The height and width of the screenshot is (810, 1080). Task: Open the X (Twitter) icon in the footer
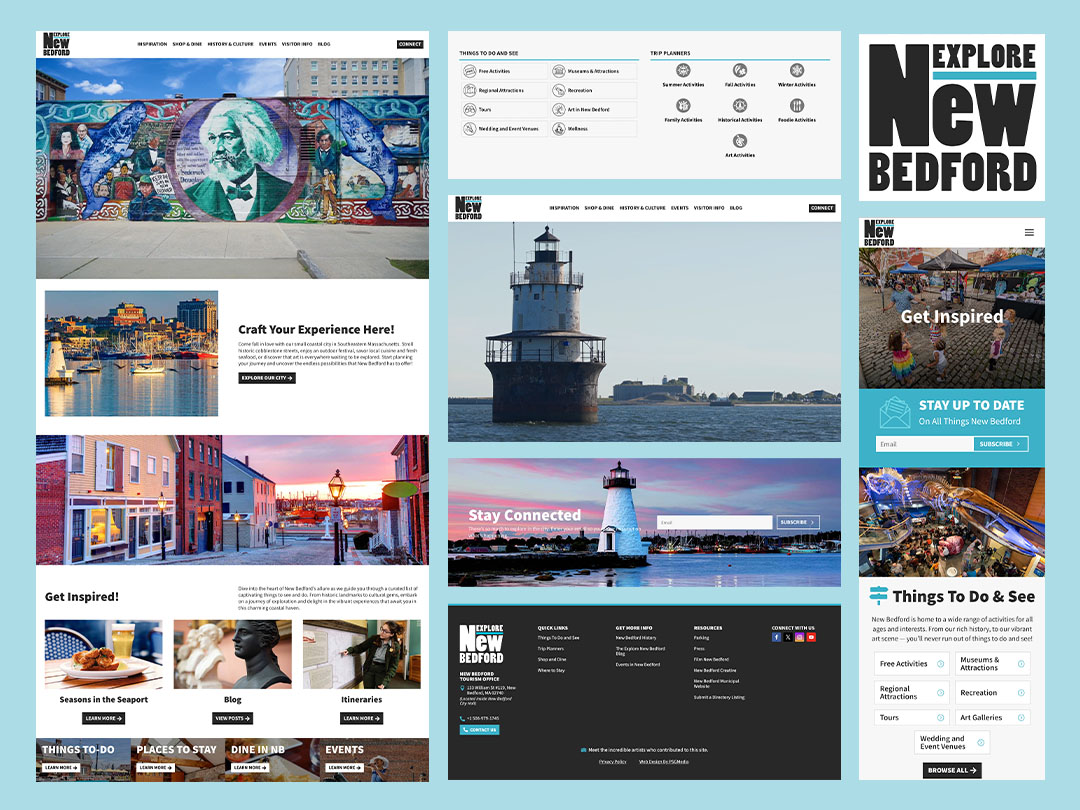click(x=788, y=637)
